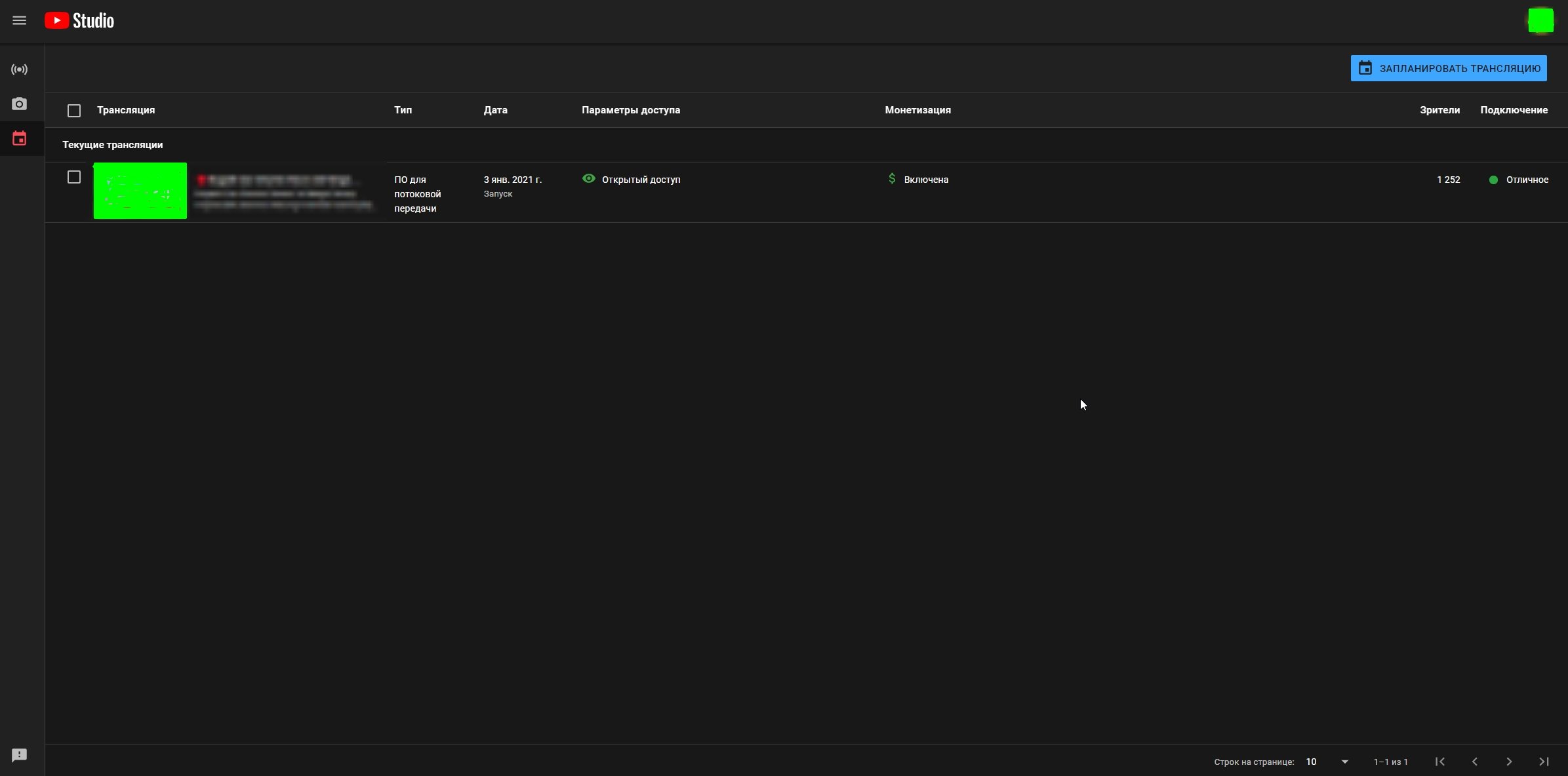The height and width of the screenshot is (776, 1568).
Task: Go to the next page arrow
Action: (1509, 762)
